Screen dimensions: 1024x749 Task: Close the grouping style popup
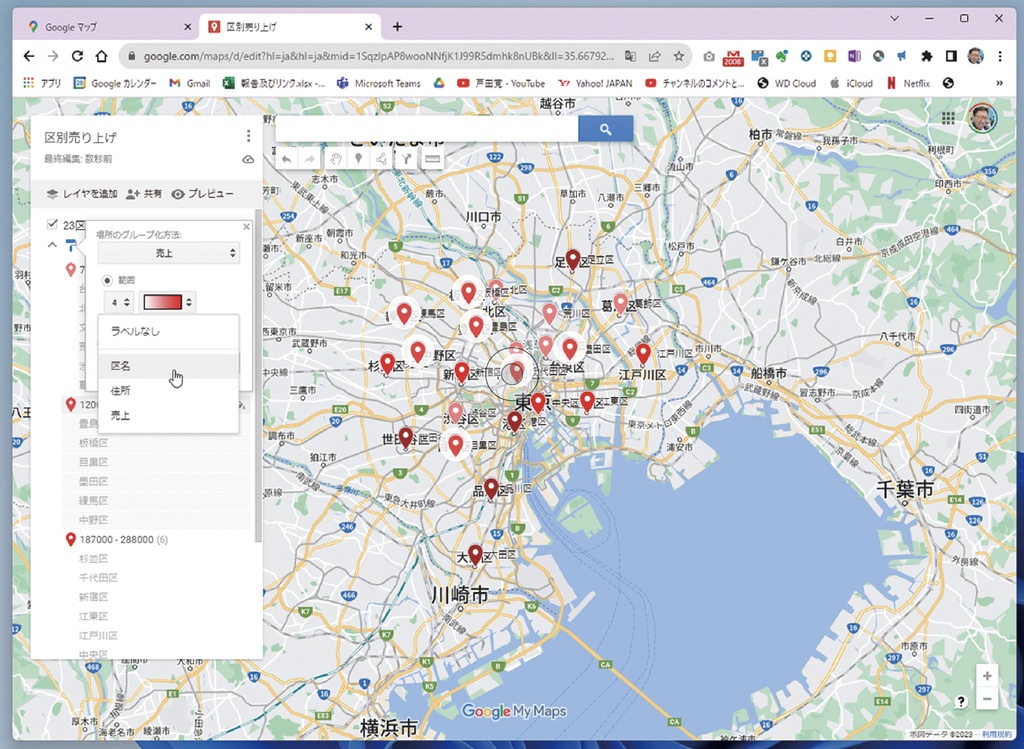pyautogui.click(x=246, y=227)
